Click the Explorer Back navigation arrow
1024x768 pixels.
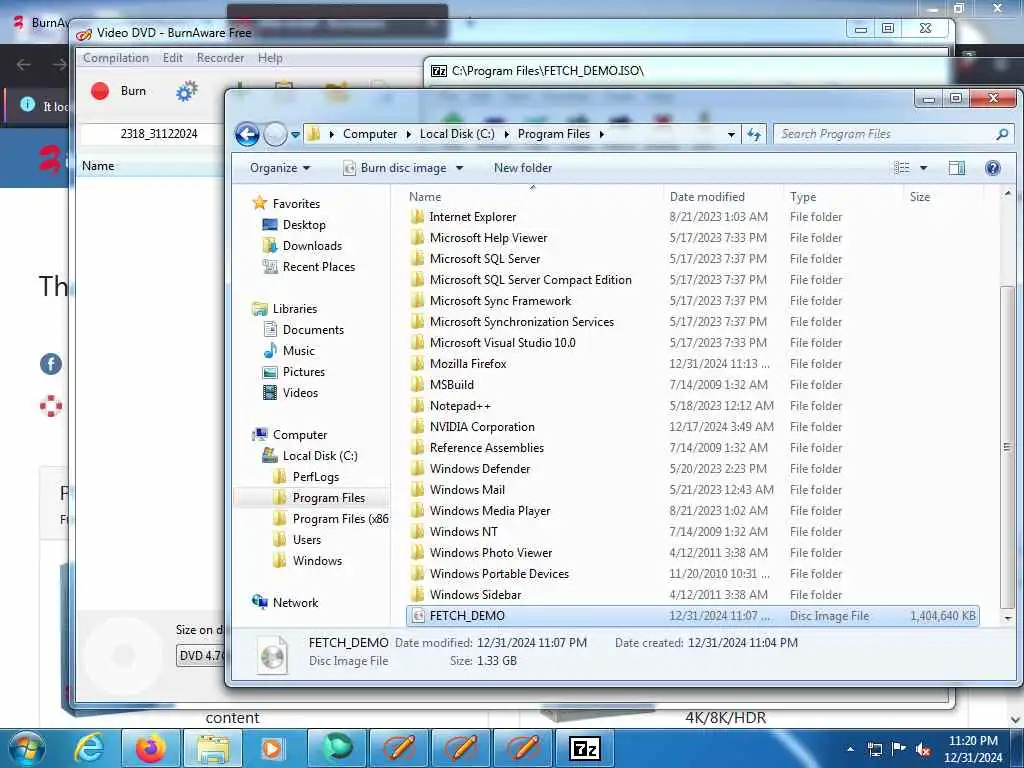pos(248,135)
